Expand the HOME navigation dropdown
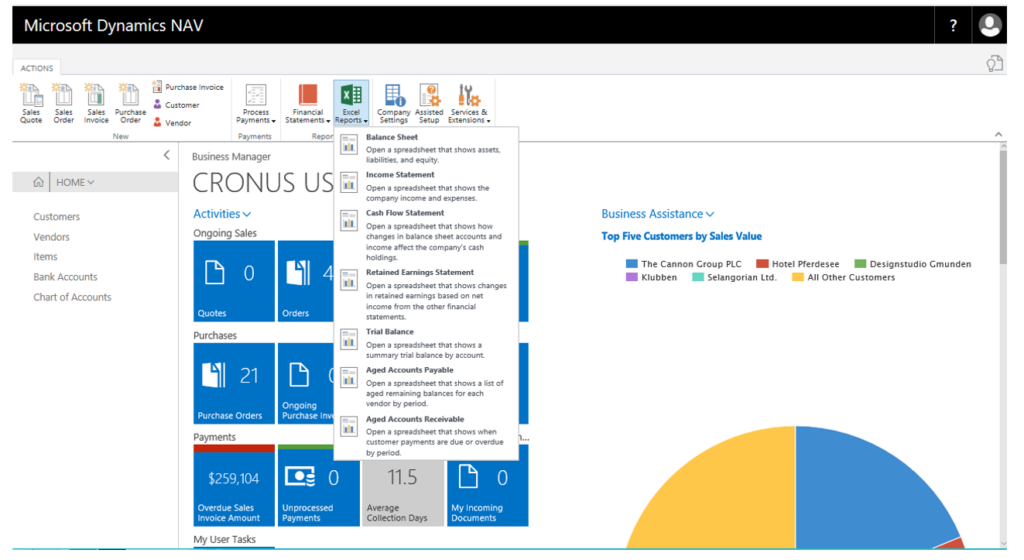Screen dimensions: 1024x560 75,182
